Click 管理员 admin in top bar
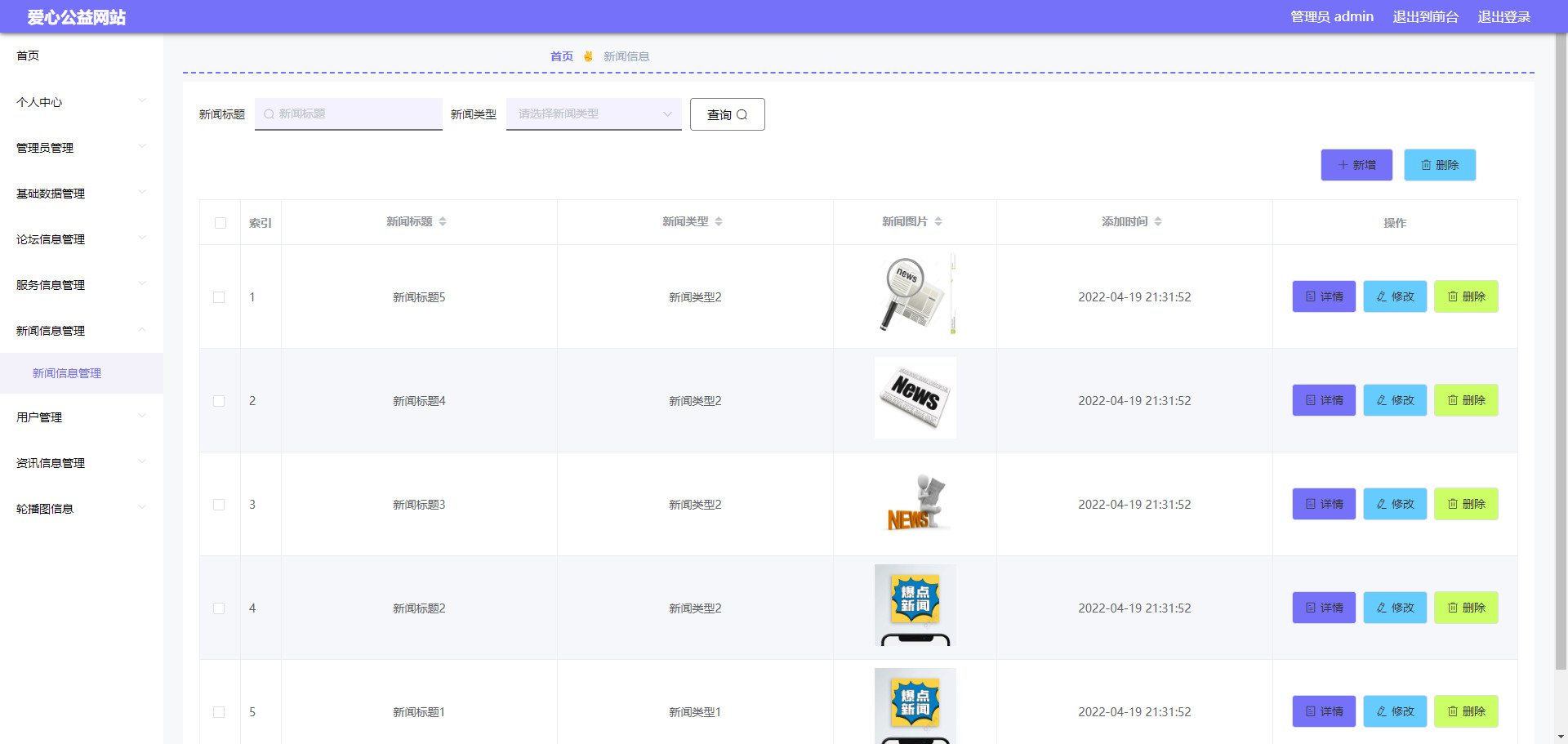The height and width of the screenshot is (744, 1568). click(1332, 16)
